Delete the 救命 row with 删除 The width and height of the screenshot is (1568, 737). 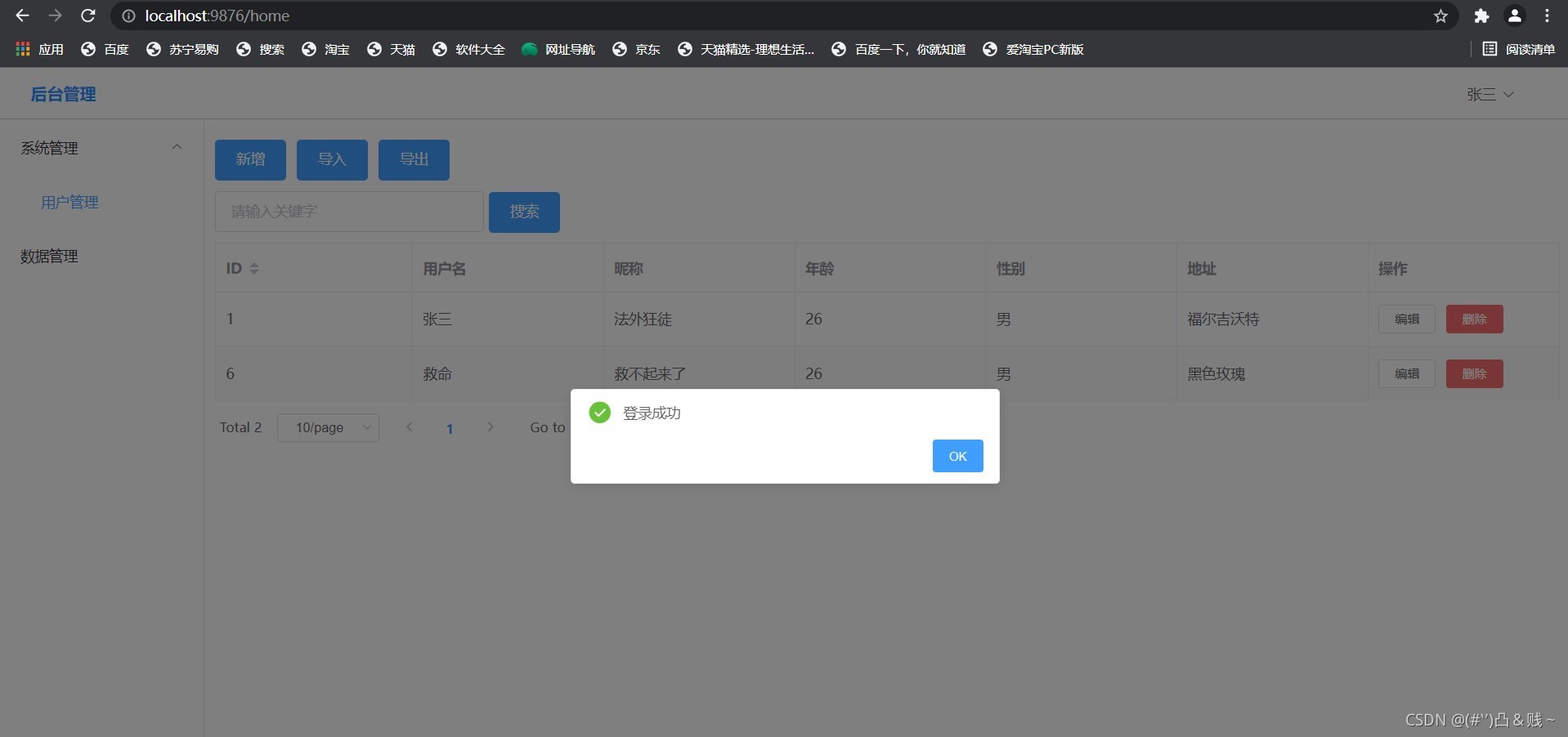tap(1474, 374)
